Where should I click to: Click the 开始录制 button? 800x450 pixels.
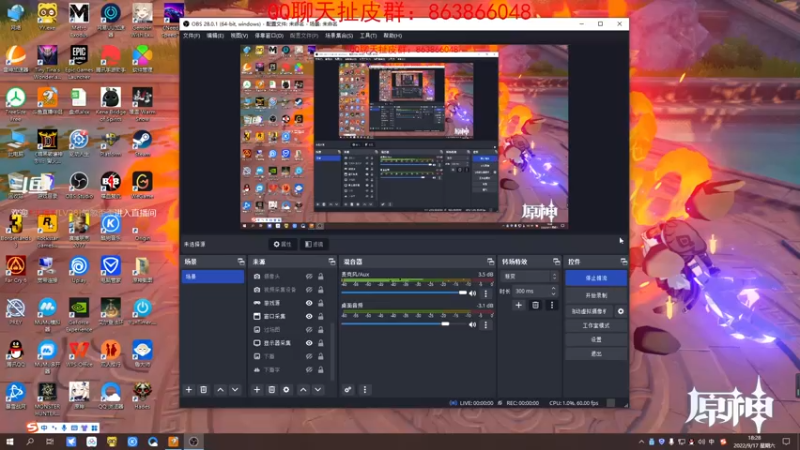click(596, 295)
